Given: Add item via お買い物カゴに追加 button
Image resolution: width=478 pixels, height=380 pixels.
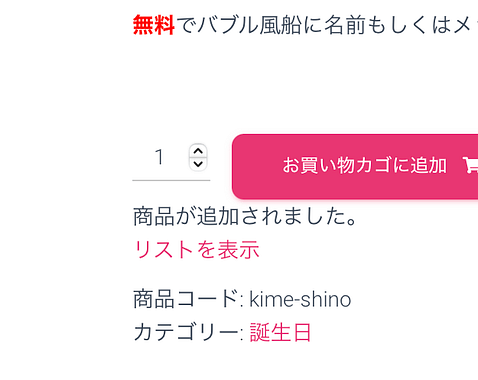Looking at the screenshot, I should point(355,166).
